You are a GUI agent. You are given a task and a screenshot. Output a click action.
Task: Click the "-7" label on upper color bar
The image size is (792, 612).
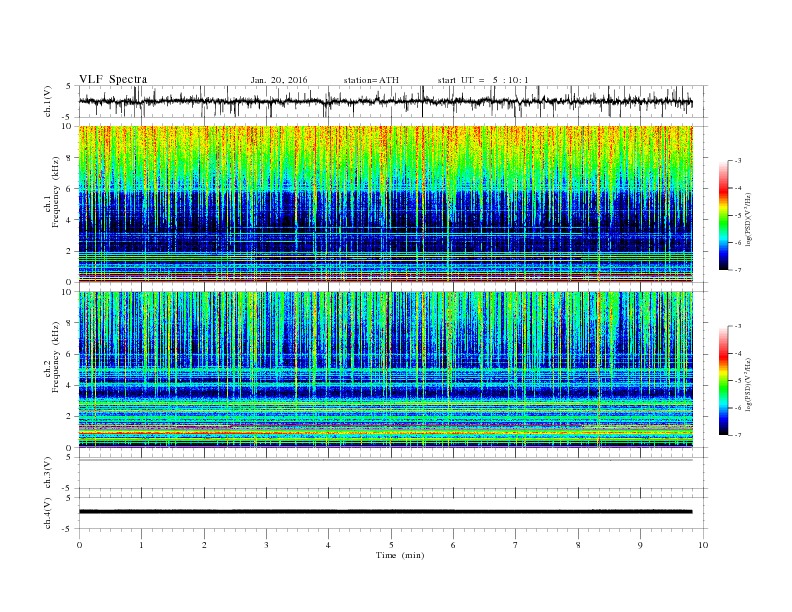pyautogui.click(x=737, y=270)
